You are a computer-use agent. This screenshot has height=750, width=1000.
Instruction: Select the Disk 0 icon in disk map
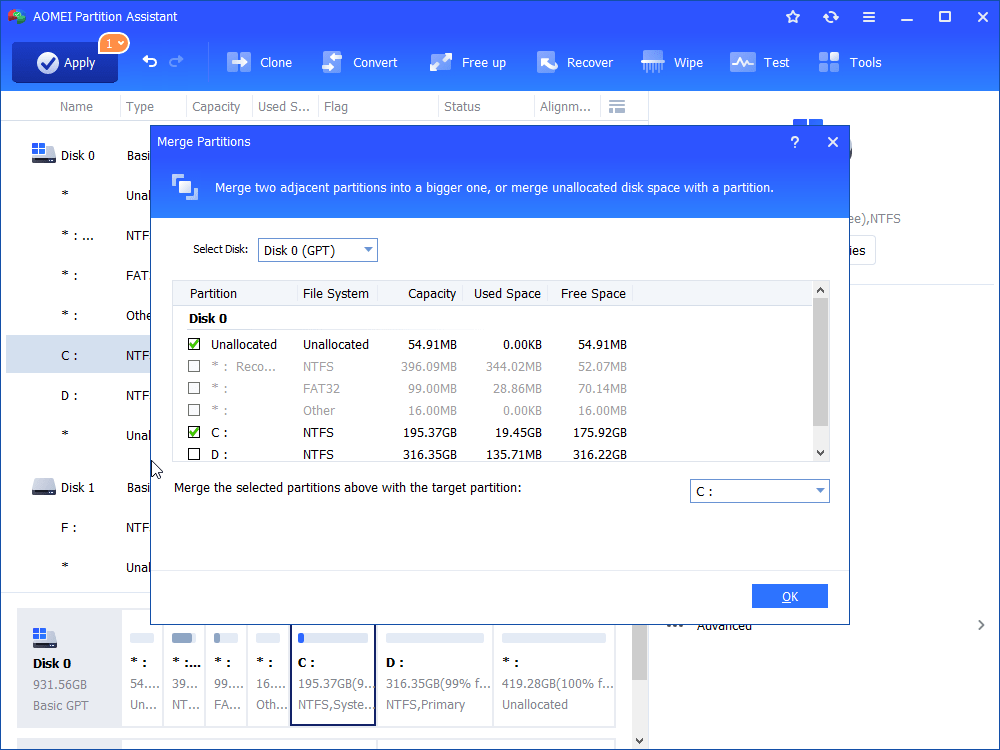pyautogui.click(x=45, y=637)
